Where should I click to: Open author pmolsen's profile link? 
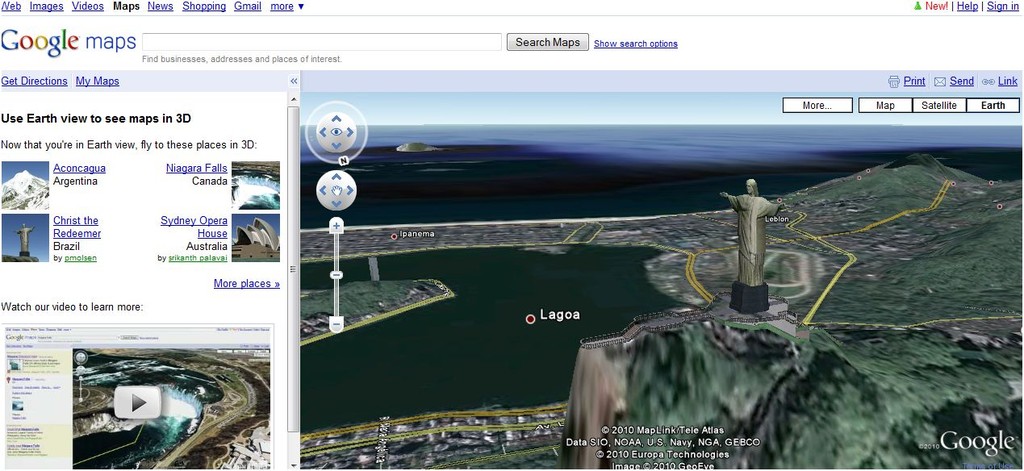(80, 258)
